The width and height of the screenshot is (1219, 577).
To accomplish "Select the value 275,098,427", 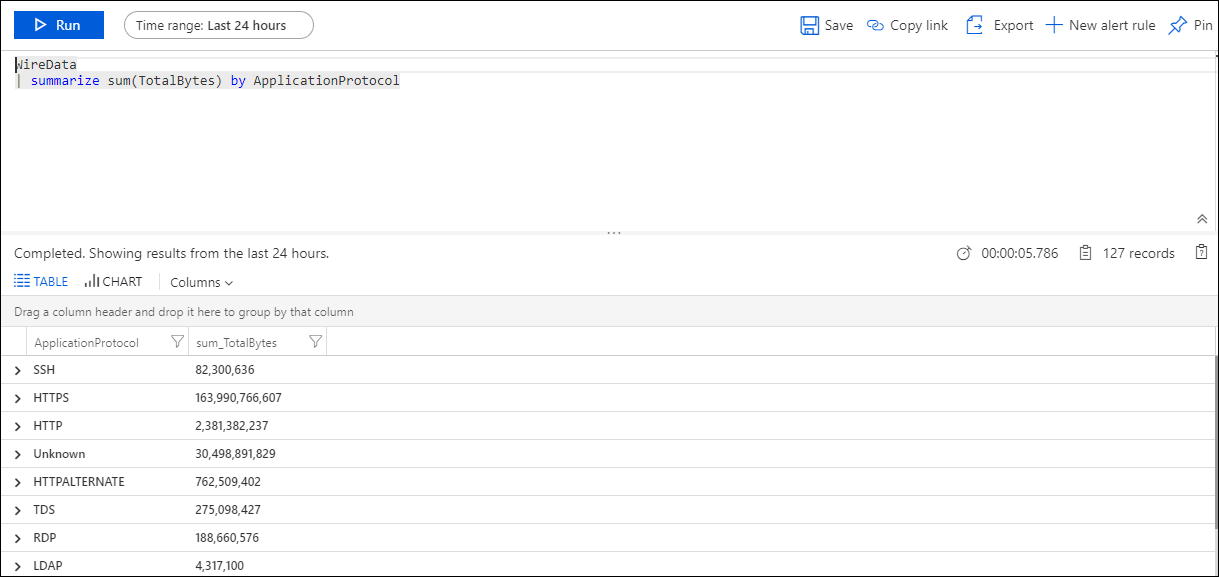I will (228, 510).
